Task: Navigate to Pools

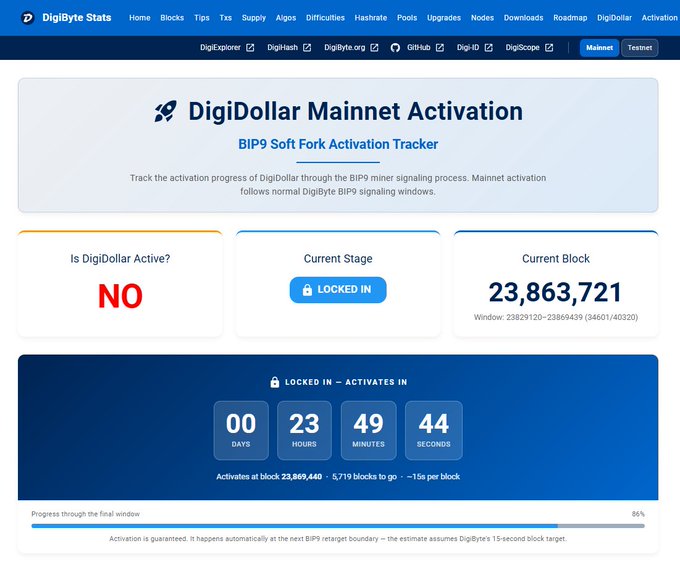Action: (x=407, y=18)
